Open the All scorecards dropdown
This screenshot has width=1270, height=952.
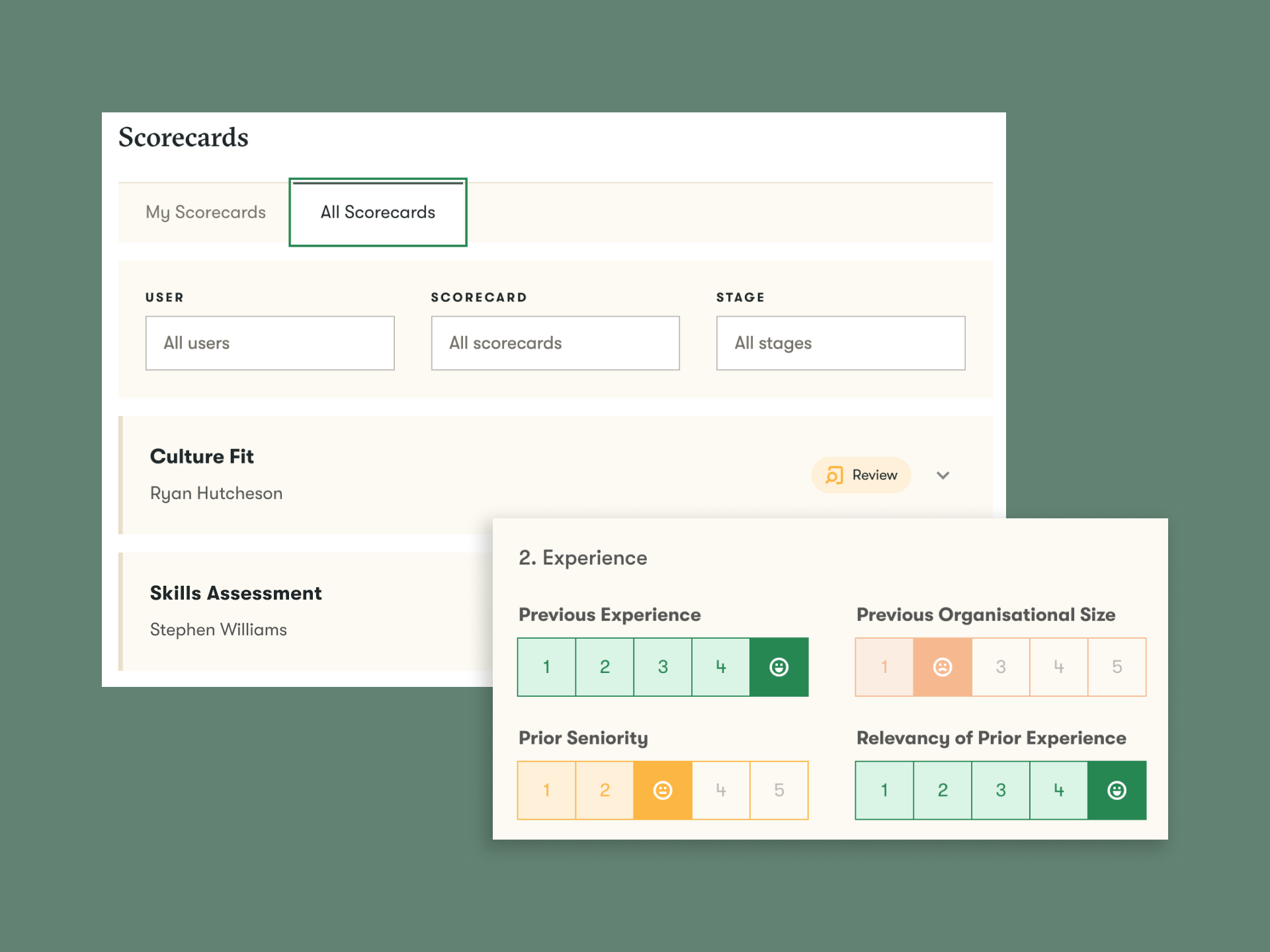555,343
